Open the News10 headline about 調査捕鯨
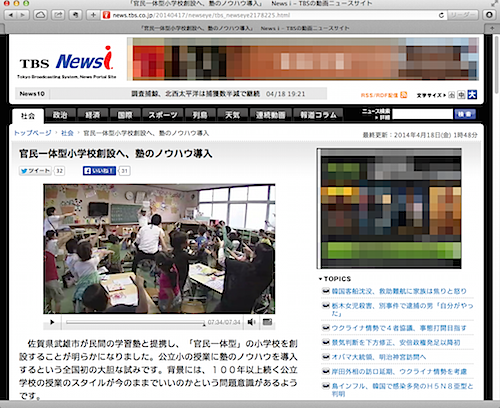Screen dimensions: 500x408 [196, 94]
